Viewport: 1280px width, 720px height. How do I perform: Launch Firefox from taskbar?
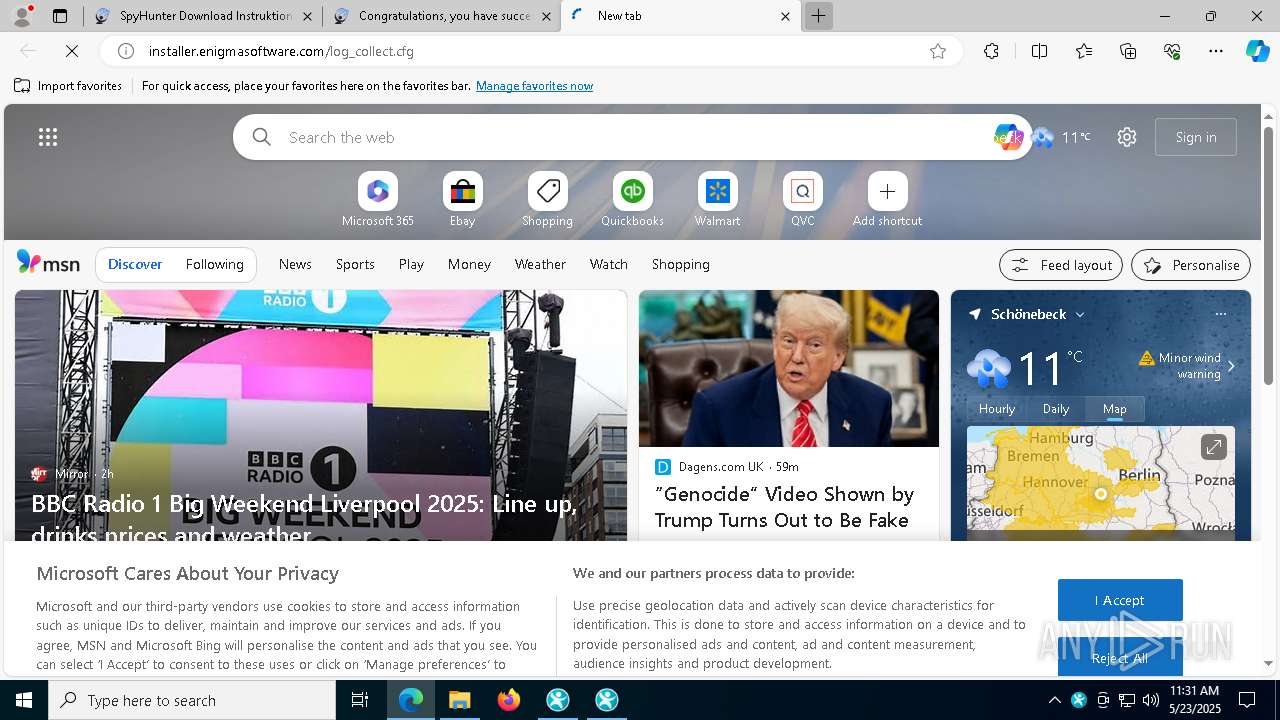click(x=508, y=700)
